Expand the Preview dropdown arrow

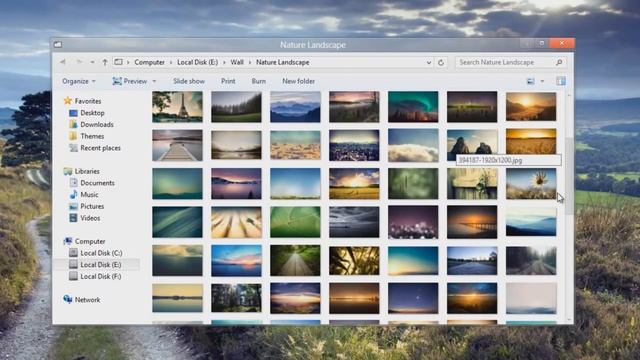pos(154,81)
